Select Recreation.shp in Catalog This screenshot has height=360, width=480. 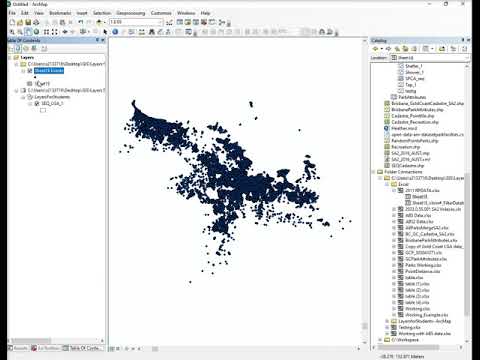click(405, 147)
